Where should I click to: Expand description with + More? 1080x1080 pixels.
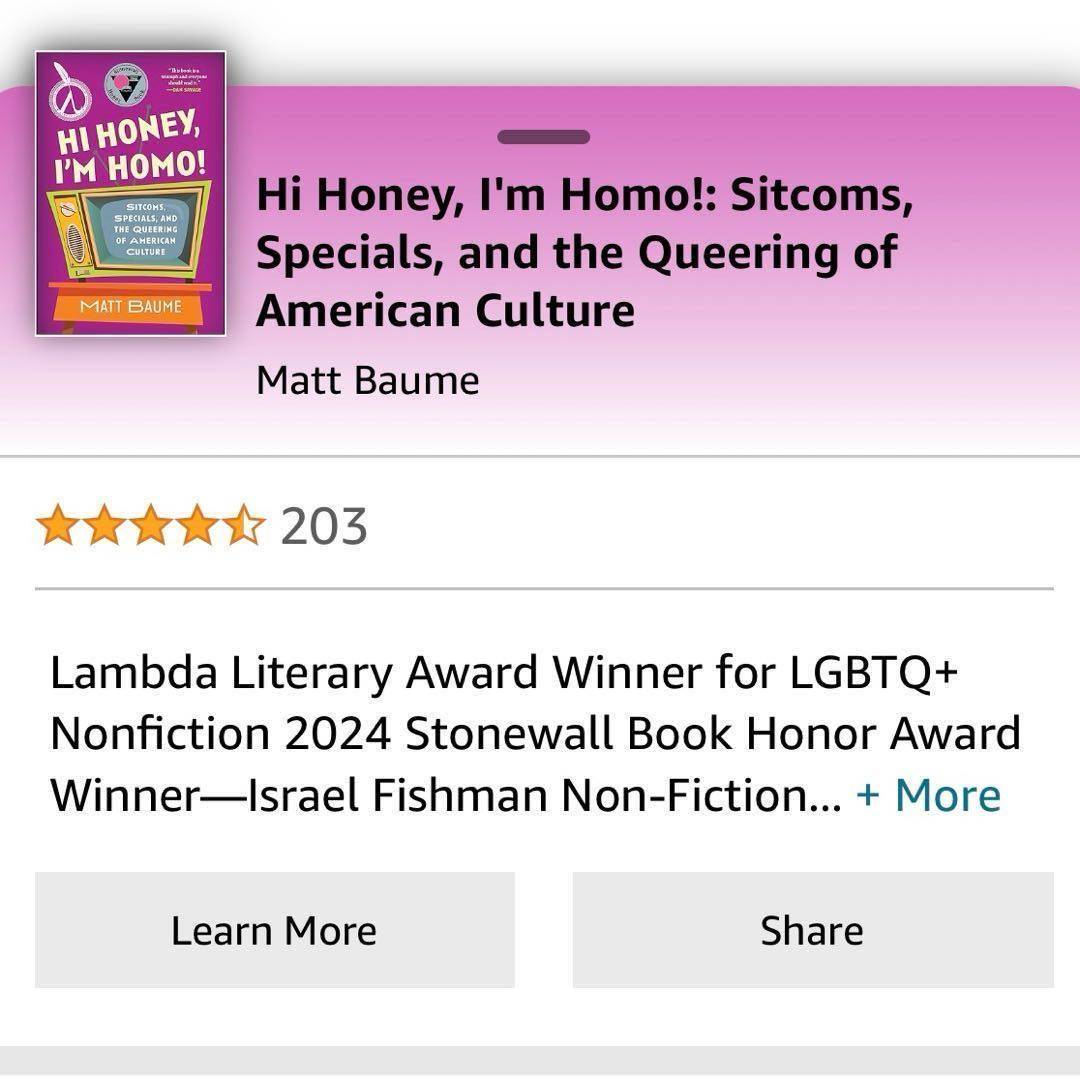[x=928, y=796]
